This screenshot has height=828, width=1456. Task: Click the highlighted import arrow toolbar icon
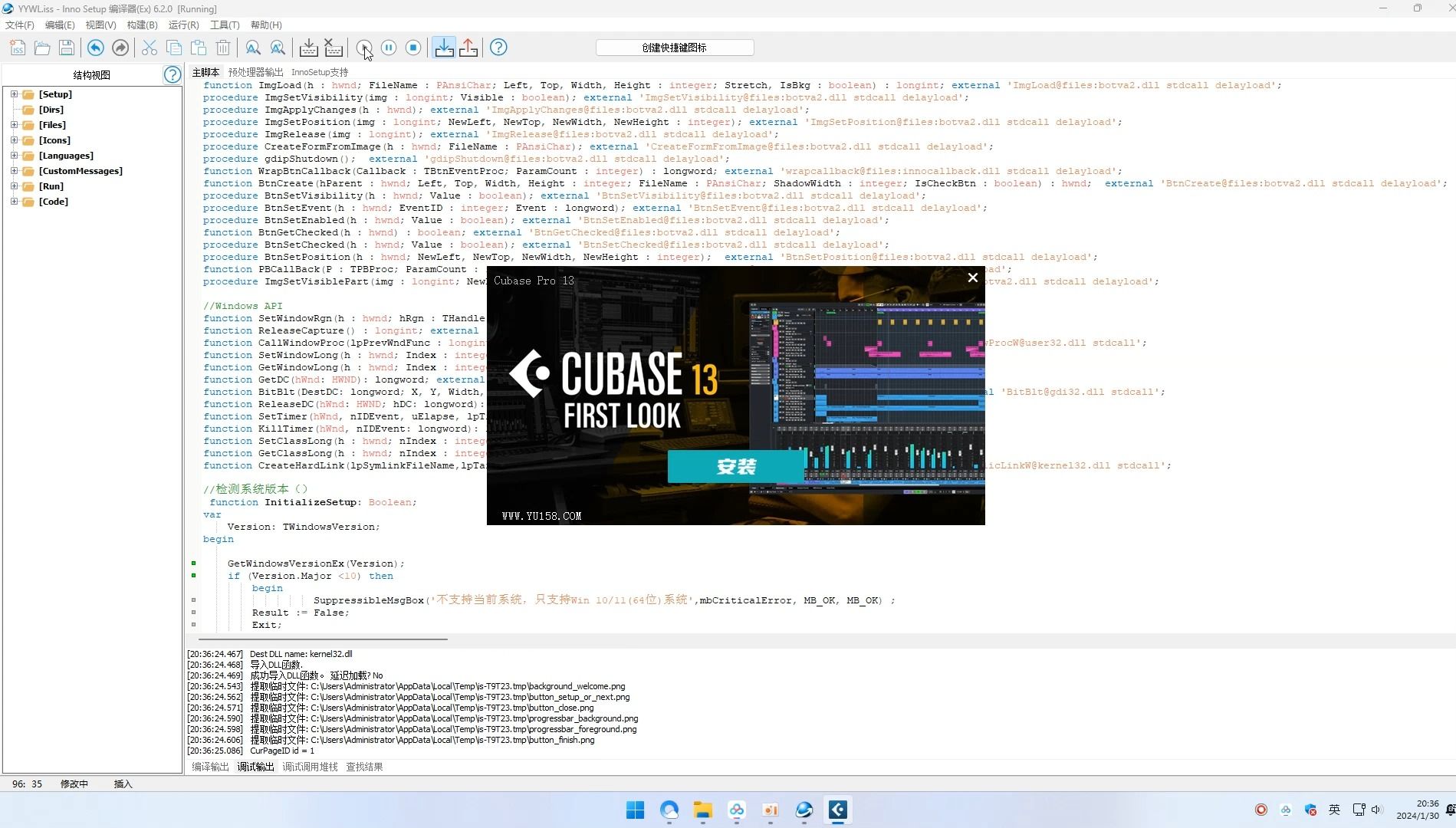coord(444,48)
